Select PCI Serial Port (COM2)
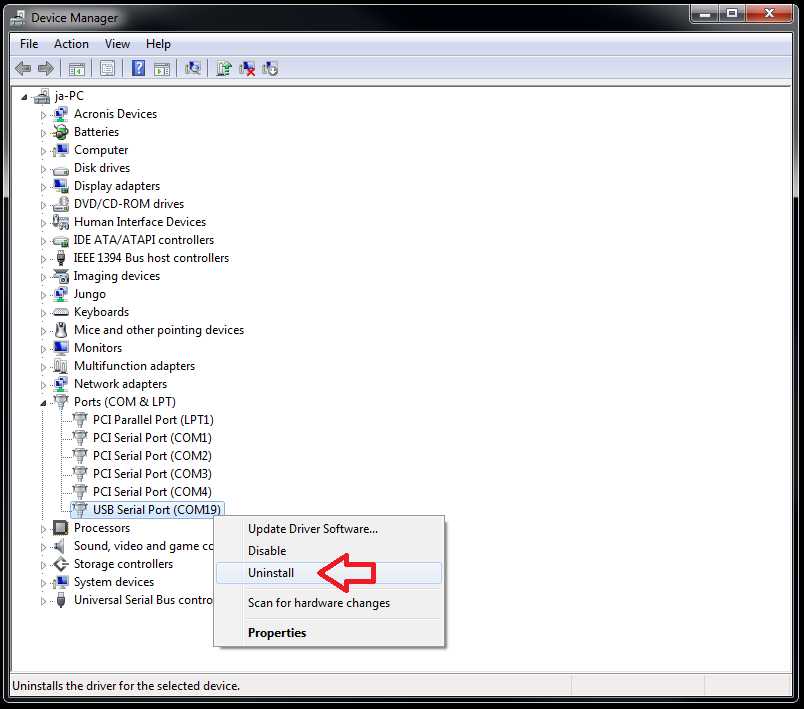This screenshot has width=804, height=709. point(152,456)
